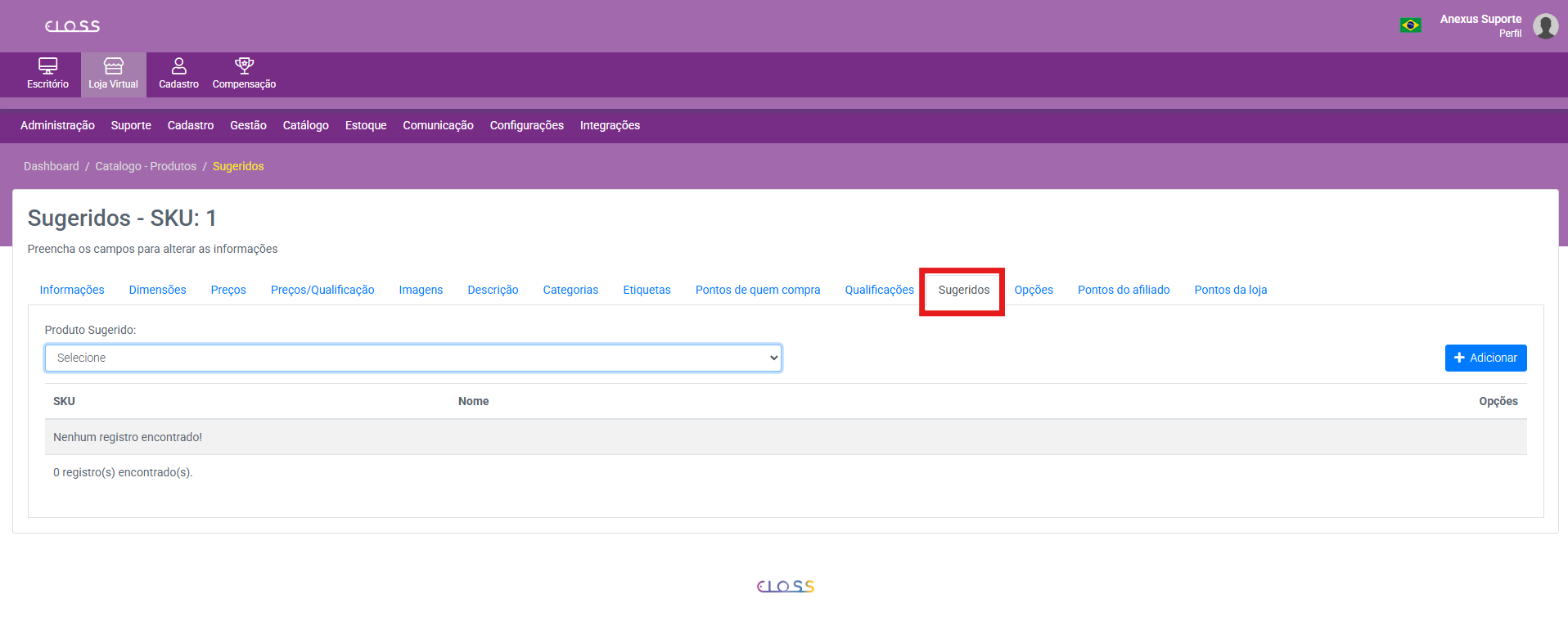Open the user profile avatar
The image size is (1568, 622).
point(1544,26)
